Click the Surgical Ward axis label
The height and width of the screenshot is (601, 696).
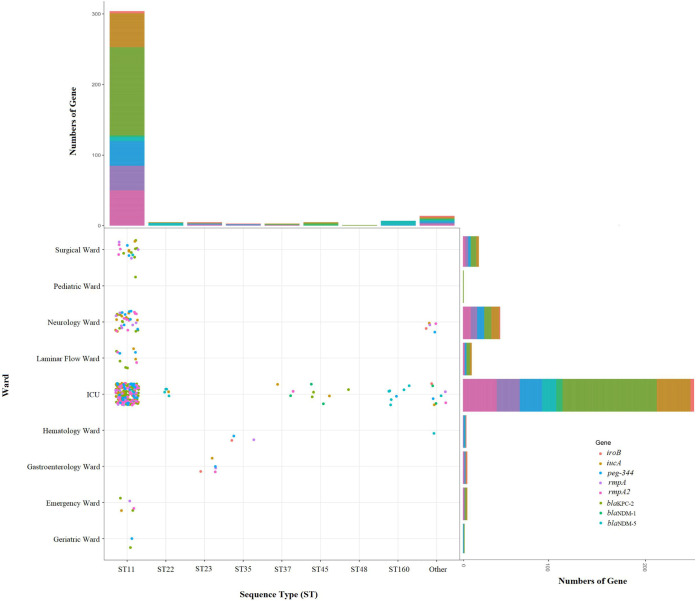pyautogui.click(x=77, y=250)
